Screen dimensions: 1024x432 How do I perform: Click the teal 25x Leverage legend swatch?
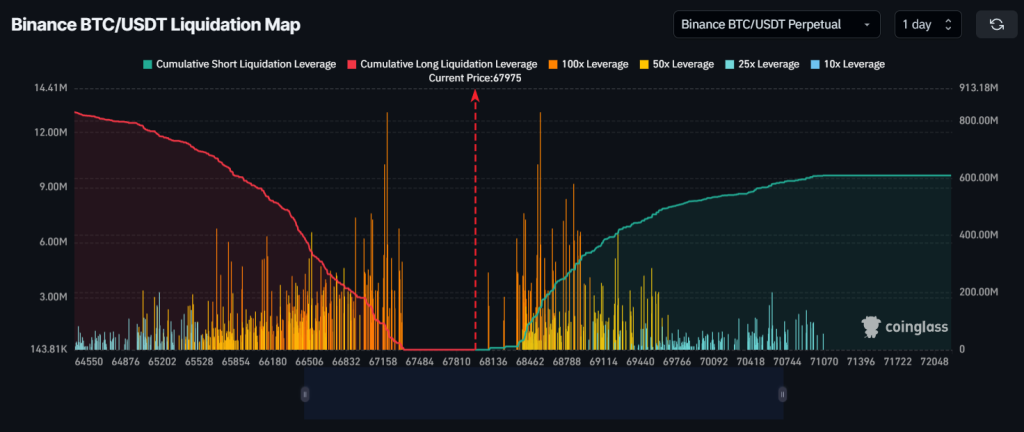(729, 64)
